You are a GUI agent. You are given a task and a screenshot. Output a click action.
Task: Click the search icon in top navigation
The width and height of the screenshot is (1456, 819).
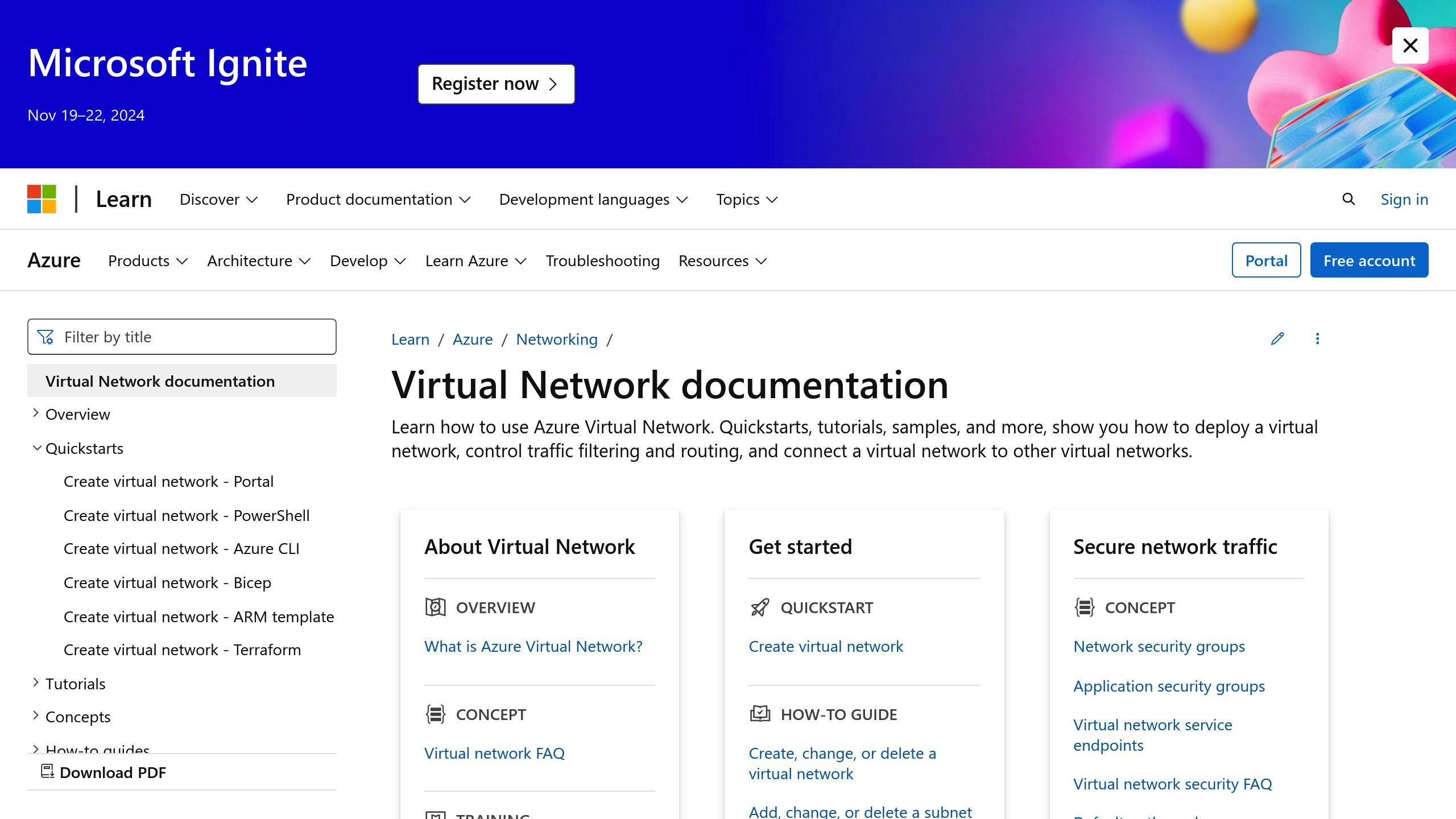click(x=1348, y=199)
